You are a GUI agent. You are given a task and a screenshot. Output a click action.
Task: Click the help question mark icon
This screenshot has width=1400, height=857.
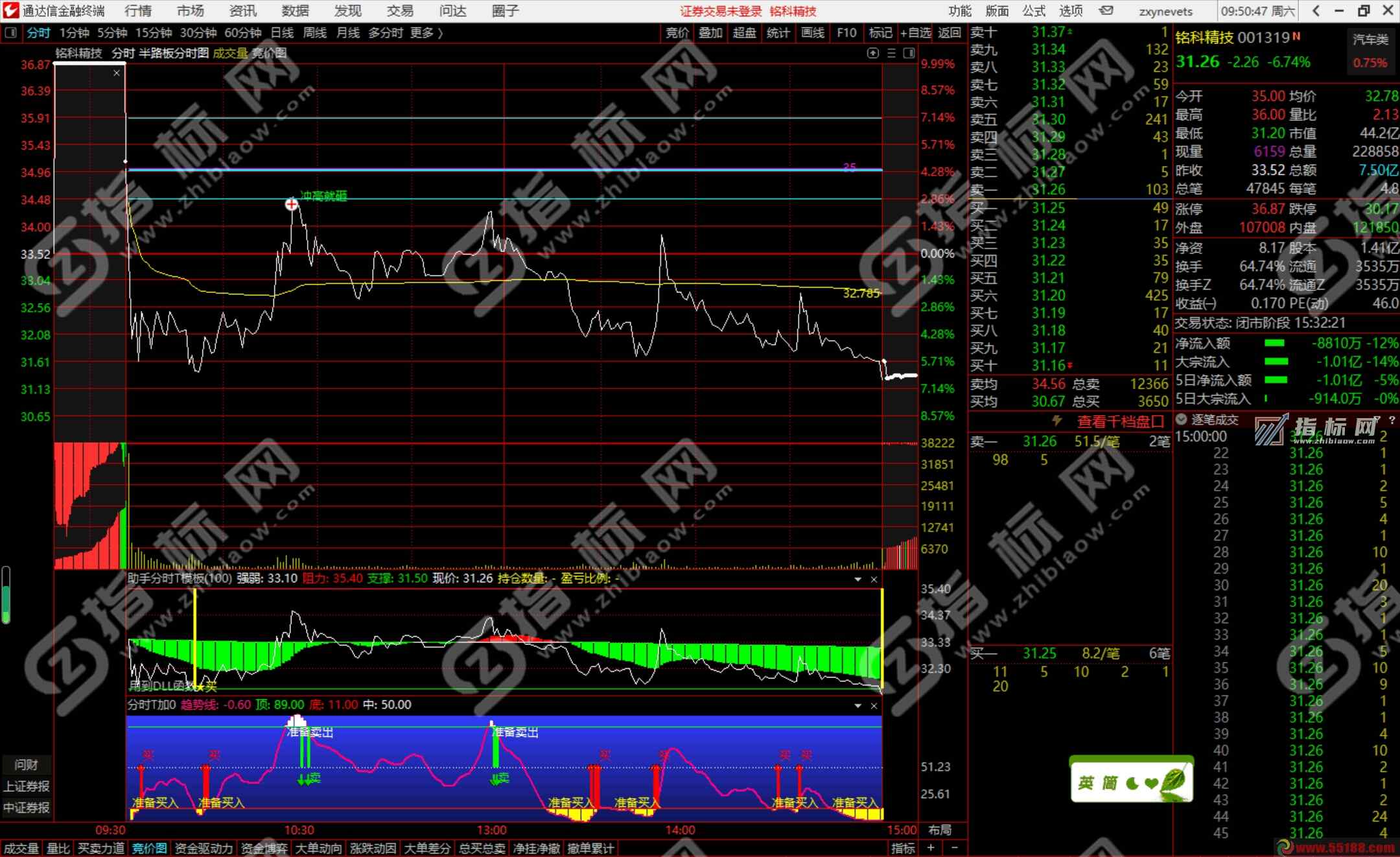coord(1392,419)
